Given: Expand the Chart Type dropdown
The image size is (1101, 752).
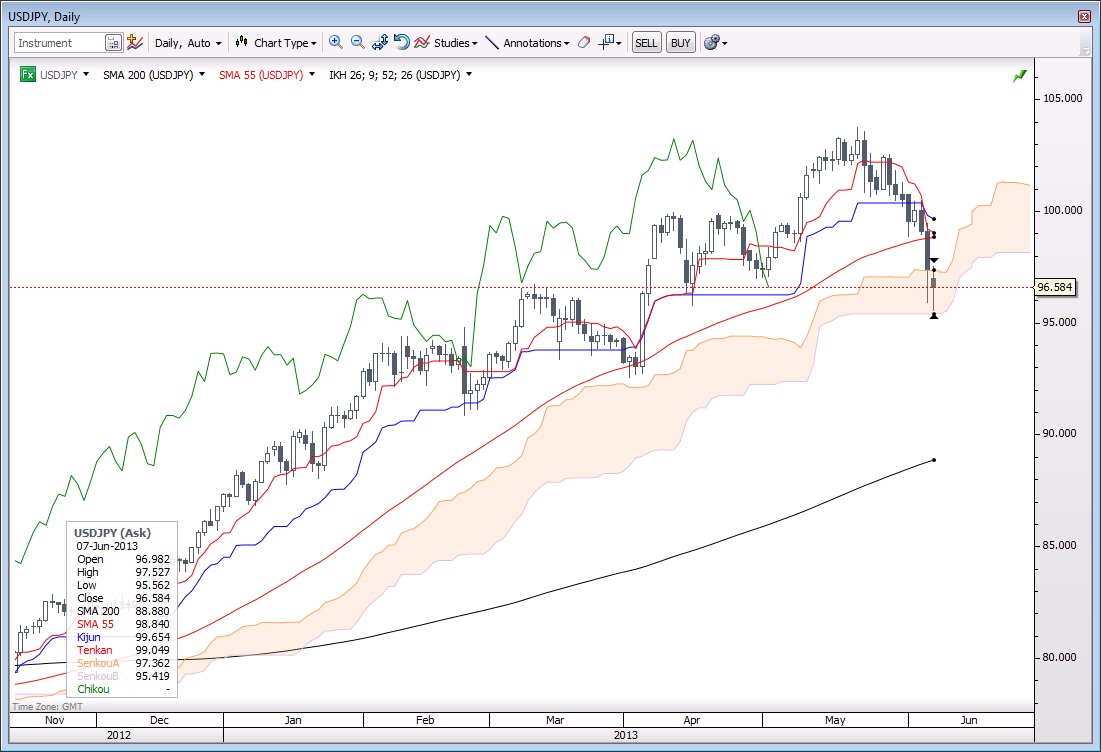Looking at the screenshot, I should pyautogui.click(x=276, y=43).
